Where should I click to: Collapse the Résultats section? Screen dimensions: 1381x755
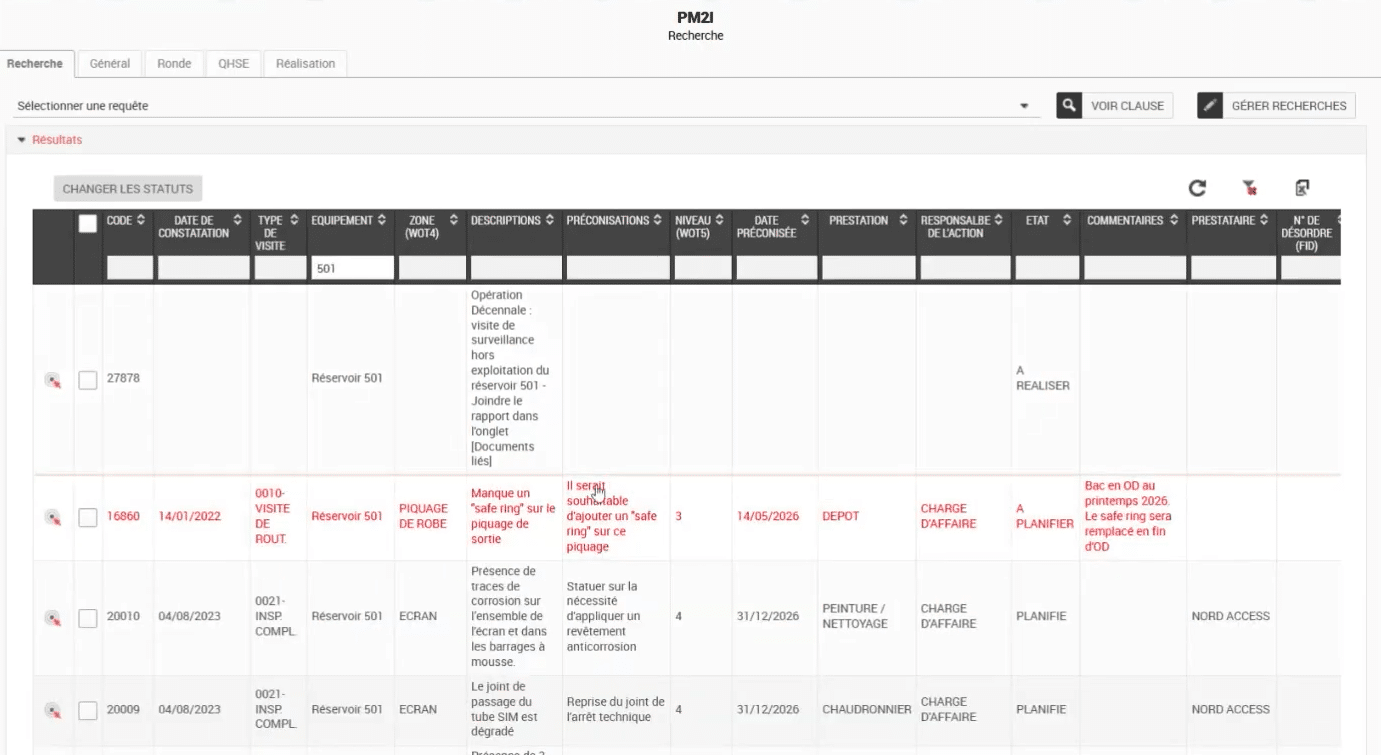coord(50,140)
